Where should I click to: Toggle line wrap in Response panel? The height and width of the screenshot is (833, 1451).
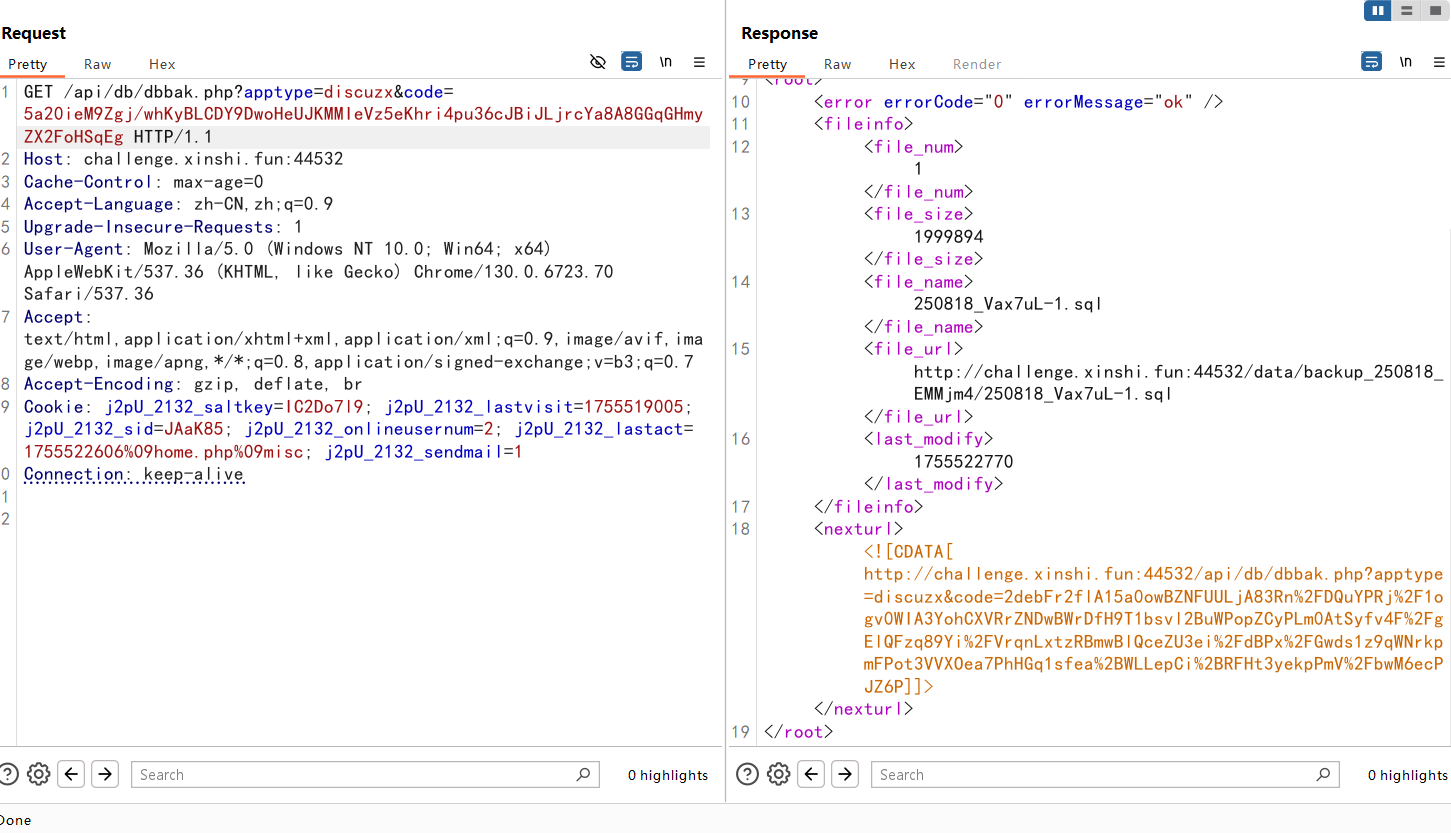1371,62
